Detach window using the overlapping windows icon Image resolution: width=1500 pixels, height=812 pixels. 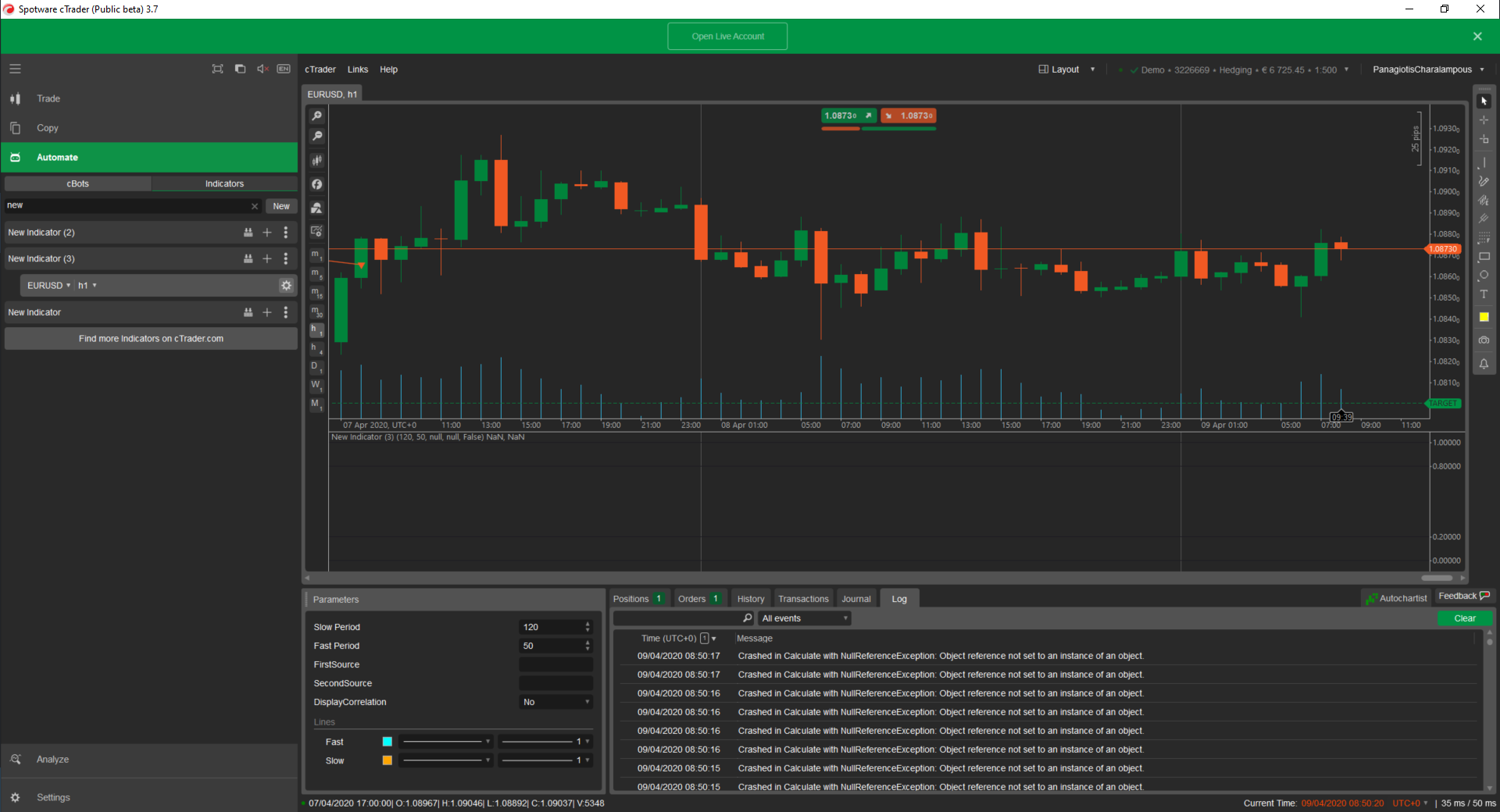click(x=240, y=69)
